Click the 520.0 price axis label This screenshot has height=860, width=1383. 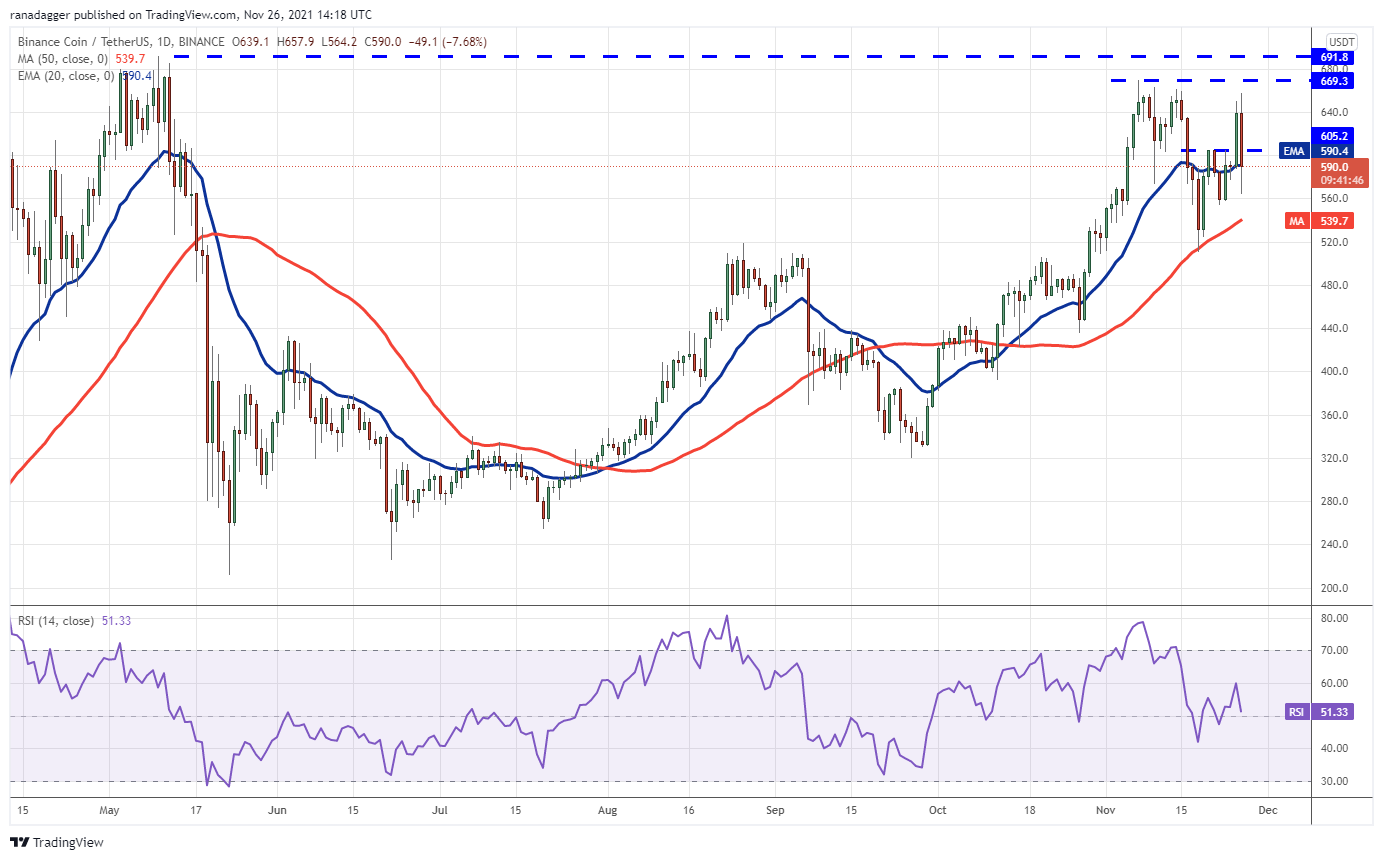coord(1334,242)
